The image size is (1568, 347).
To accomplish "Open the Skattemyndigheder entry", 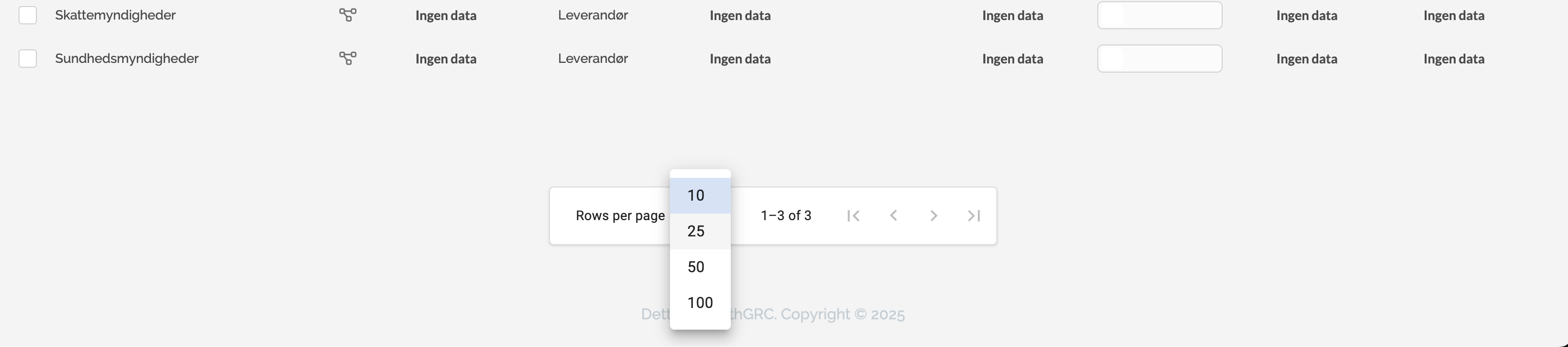I will (x=115, y=15).
